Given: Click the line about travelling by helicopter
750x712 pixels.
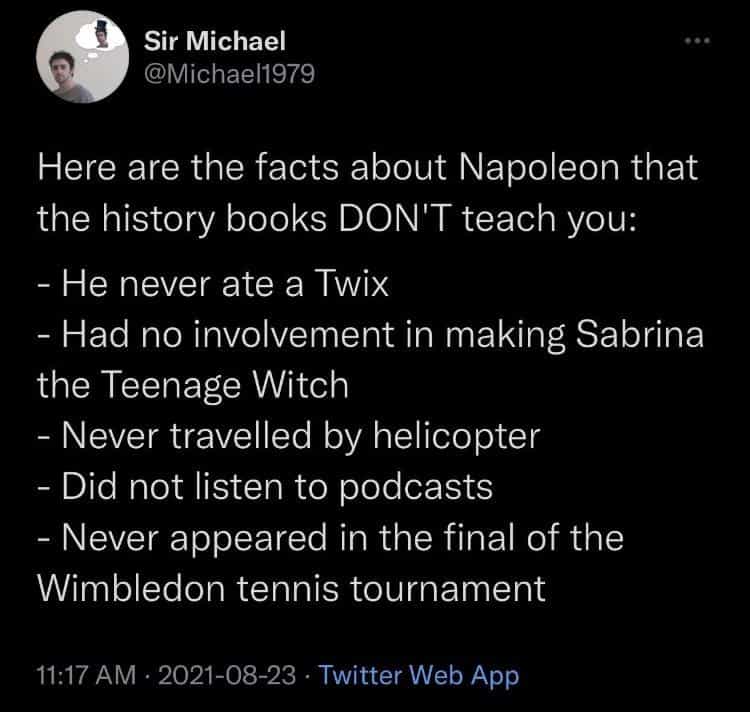Looking at the screenshot, I should pos(288,436).
